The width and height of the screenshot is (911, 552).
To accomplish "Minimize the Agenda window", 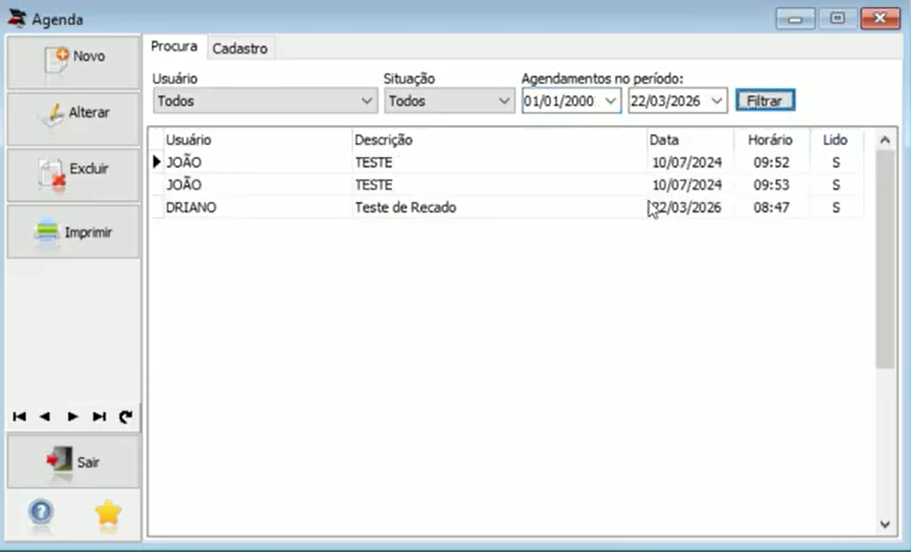I will (x=795, y=19).
